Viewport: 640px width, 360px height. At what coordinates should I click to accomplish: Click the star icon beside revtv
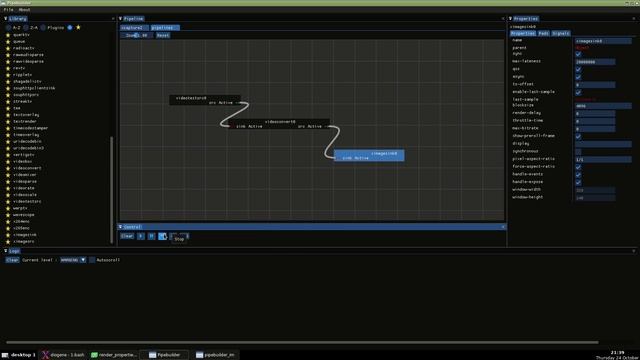[x=8, y=68]
